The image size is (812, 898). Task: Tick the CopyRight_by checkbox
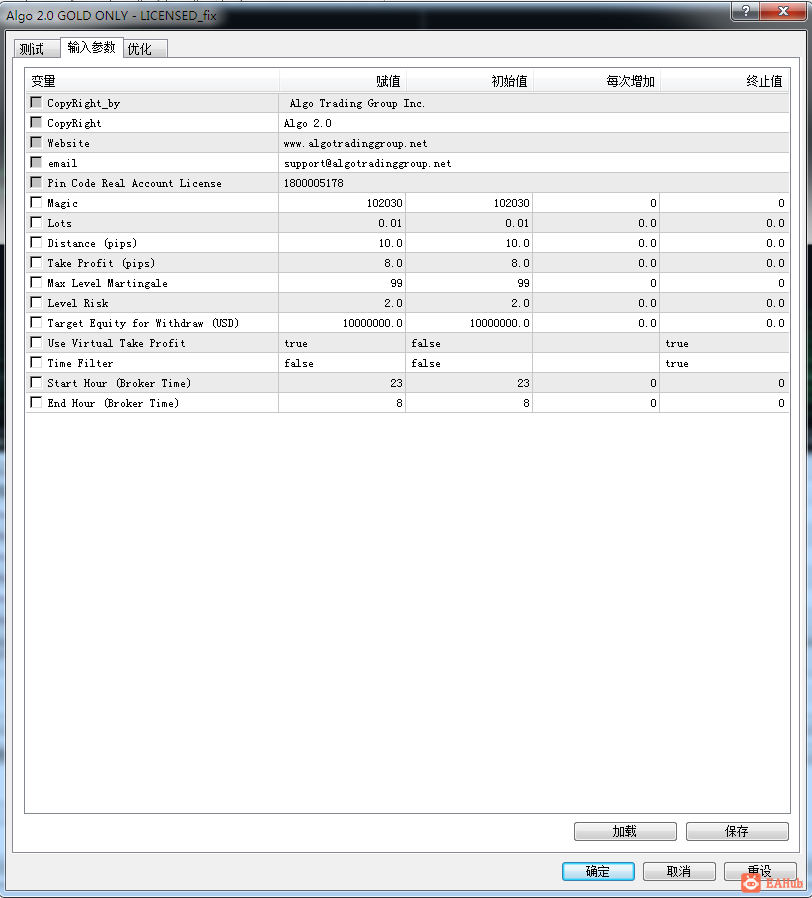[x=37, y=103]
